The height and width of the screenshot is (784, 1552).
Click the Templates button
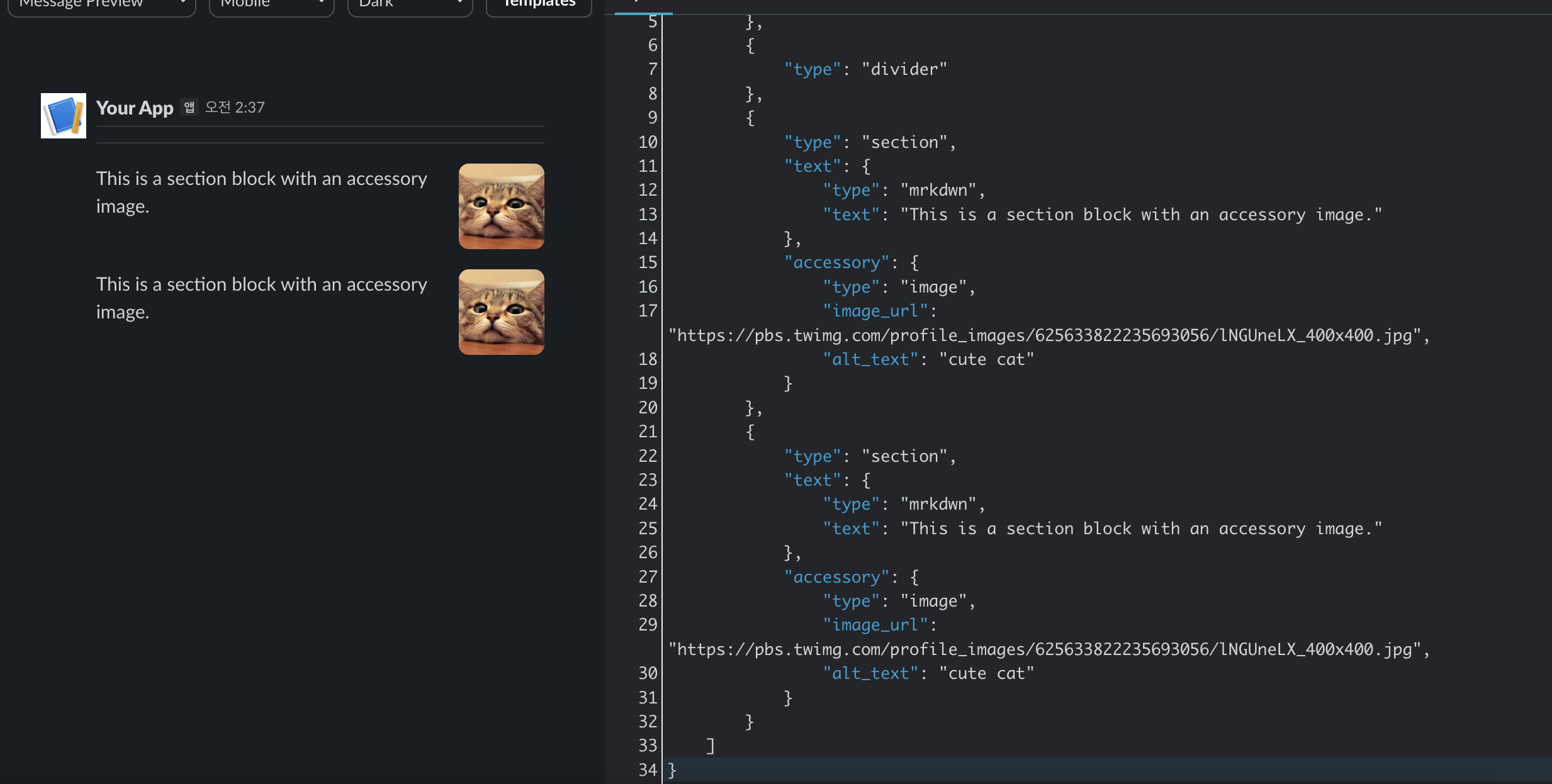539,5
